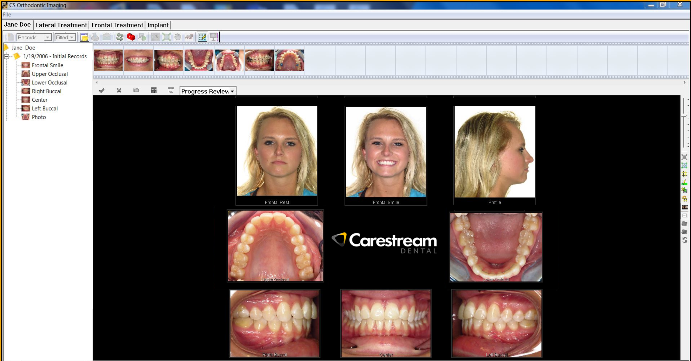Click the grid template icon above viewer
The image size is (691, 361).
point(153,90)
